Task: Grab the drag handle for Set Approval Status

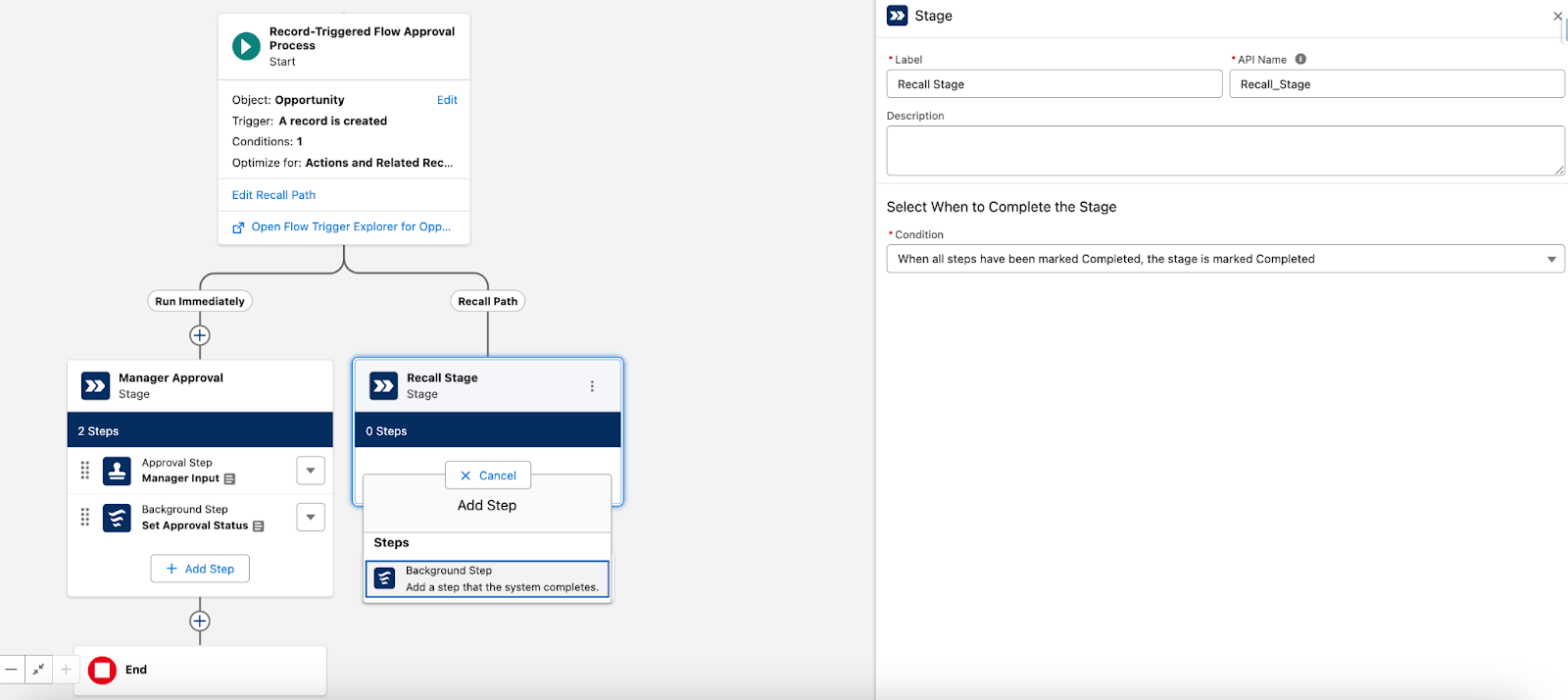Action: pyautogui.click(x=85, y=518)
